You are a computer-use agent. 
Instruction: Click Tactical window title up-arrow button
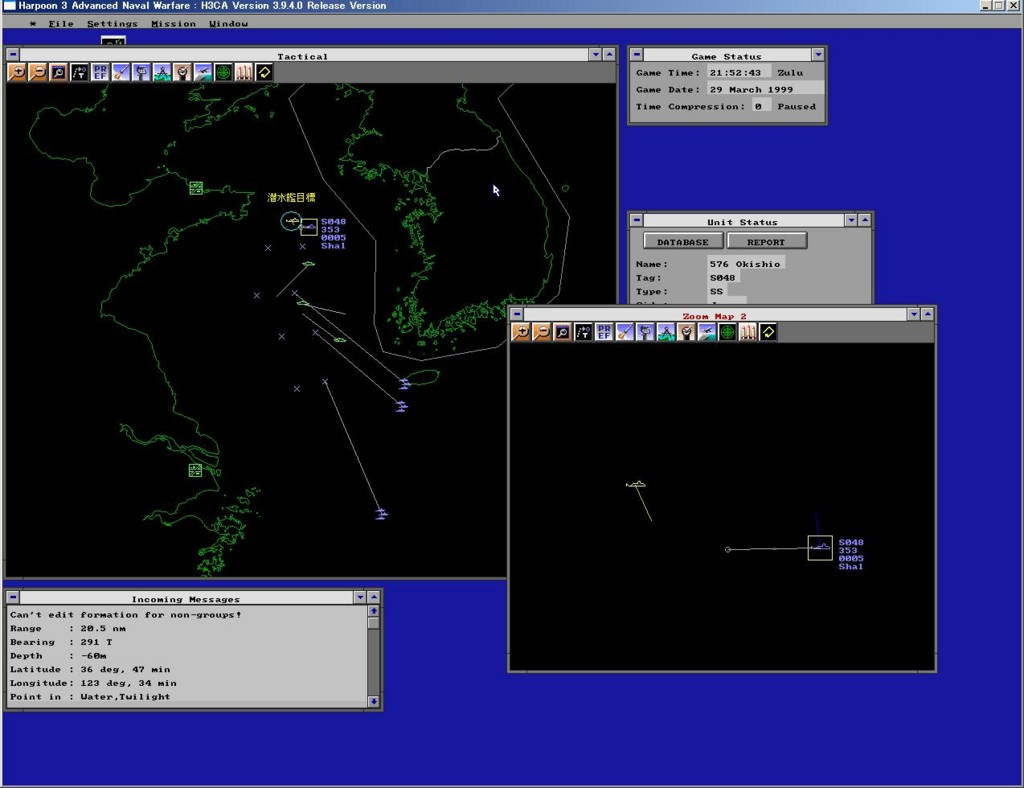(609, 54)
